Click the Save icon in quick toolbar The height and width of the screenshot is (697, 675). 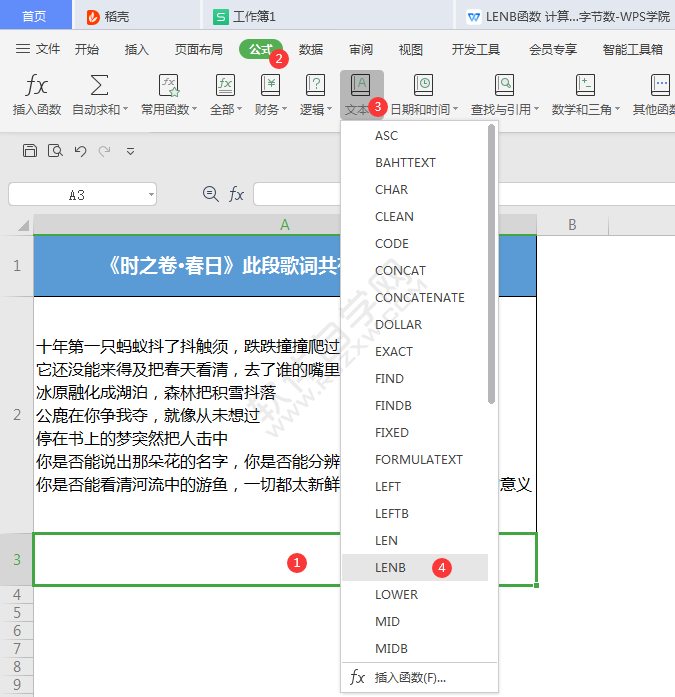coord(30,151)
